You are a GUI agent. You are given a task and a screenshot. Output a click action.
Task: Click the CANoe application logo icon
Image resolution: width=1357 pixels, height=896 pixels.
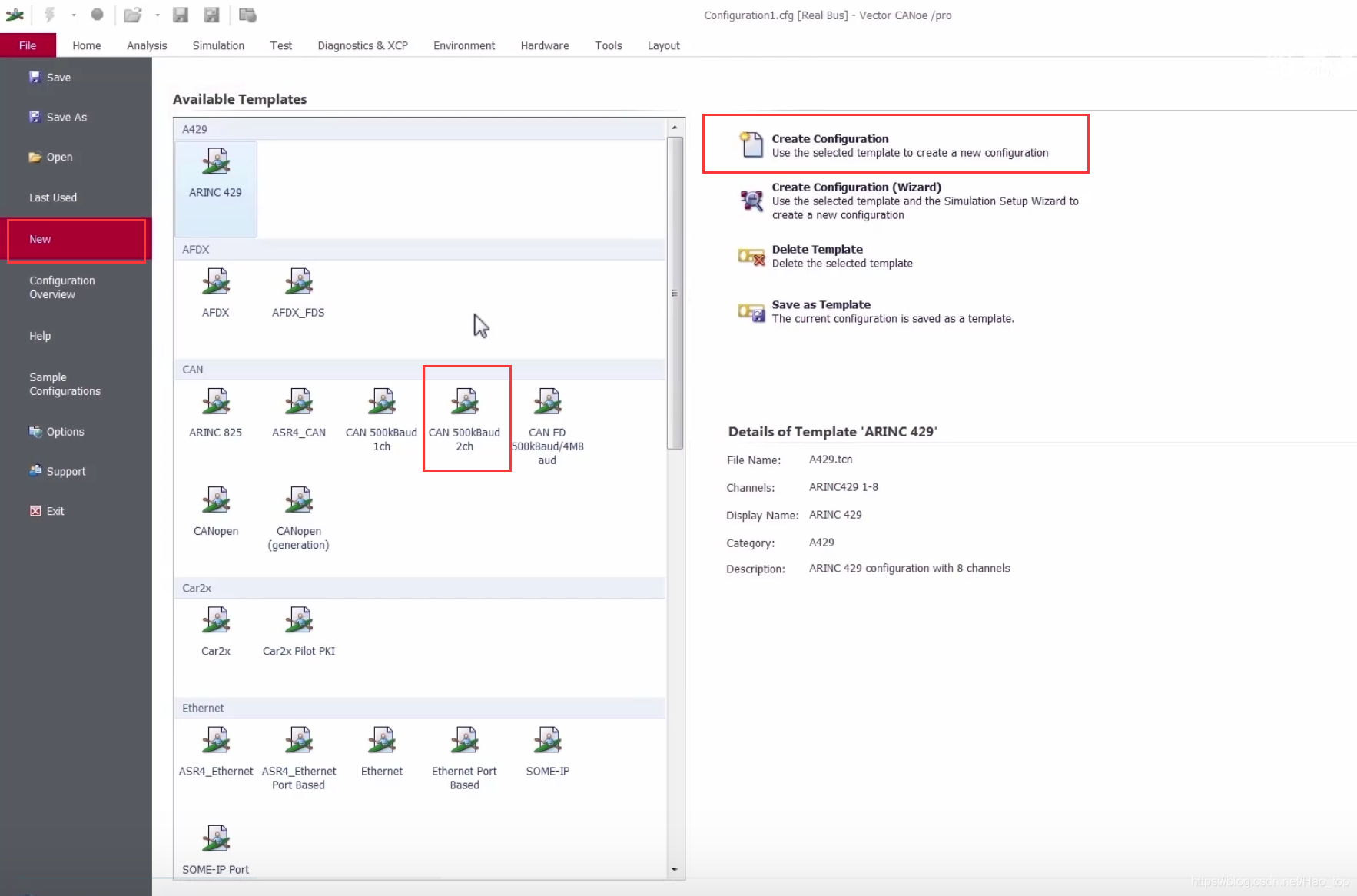pyautogui.click(x=15, y=15)
